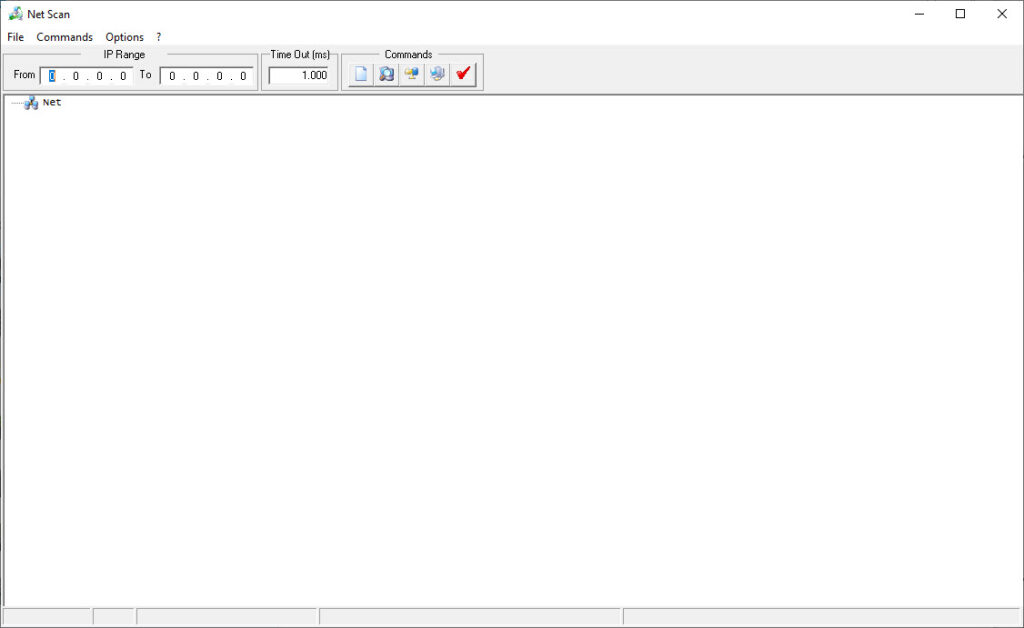The image size is (1024, 628).
Task: Click the last octet of To IP
Action: (x=243, y=76)
